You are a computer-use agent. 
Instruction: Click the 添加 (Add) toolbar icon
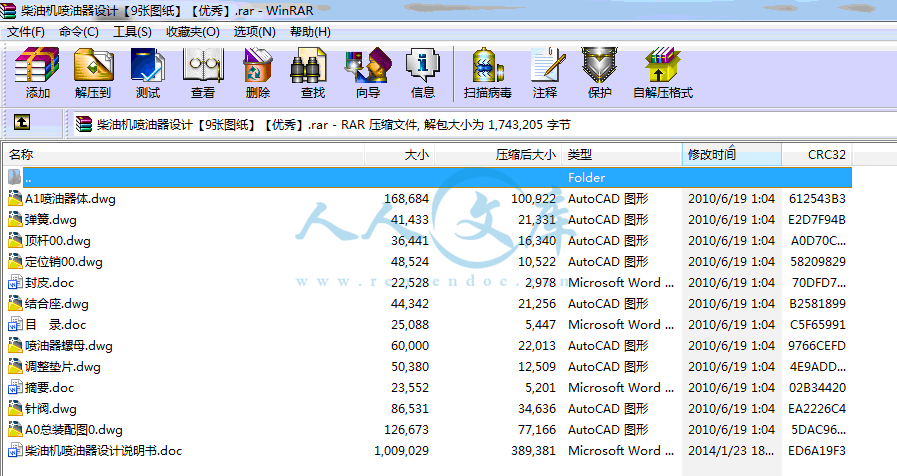[37, 65]
